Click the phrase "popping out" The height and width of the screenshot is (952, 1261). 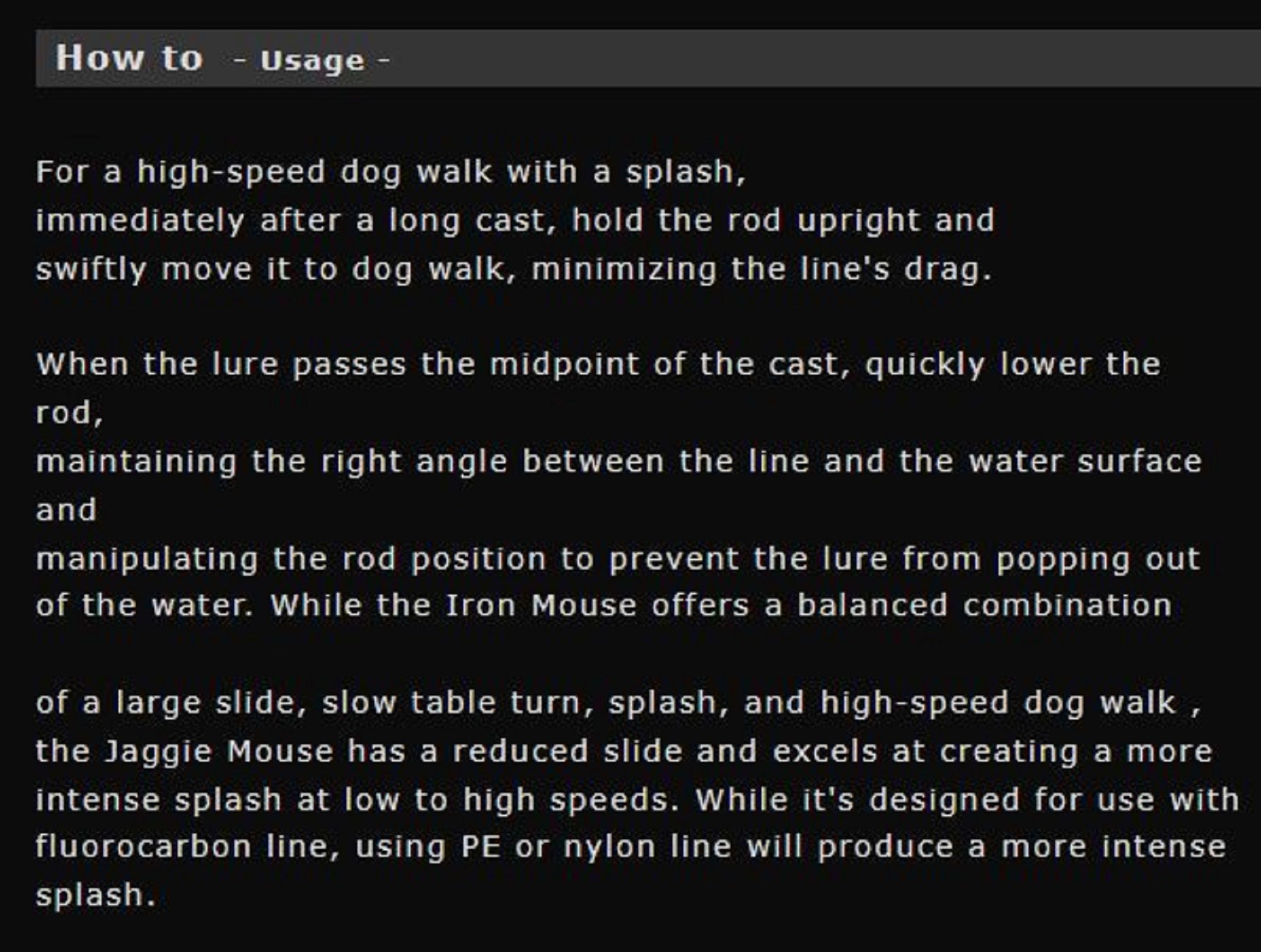click(1098, 559)
